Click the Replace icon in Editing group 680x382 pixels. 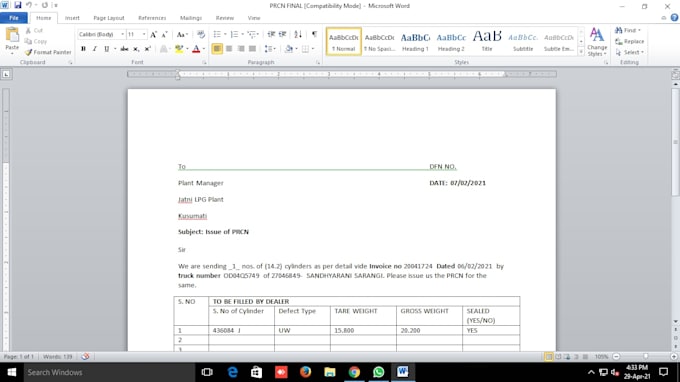click(619, 41)
